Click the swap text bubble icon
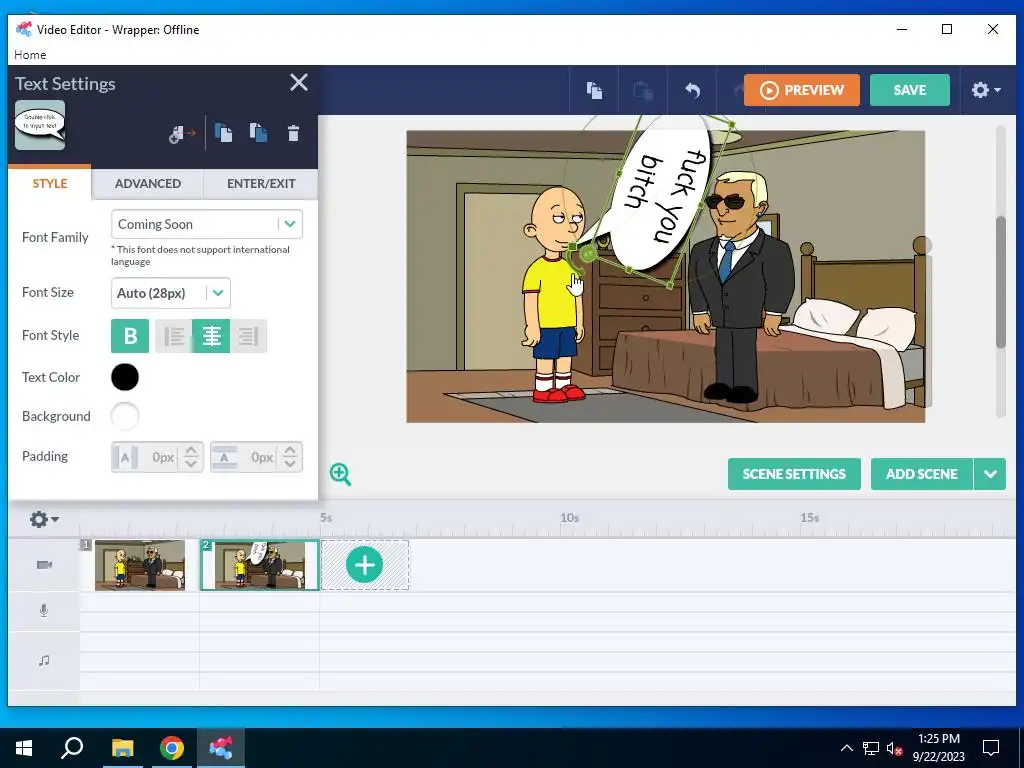Image resolution: width=1024 pixels, height=768 pixels. coord(182,134)
